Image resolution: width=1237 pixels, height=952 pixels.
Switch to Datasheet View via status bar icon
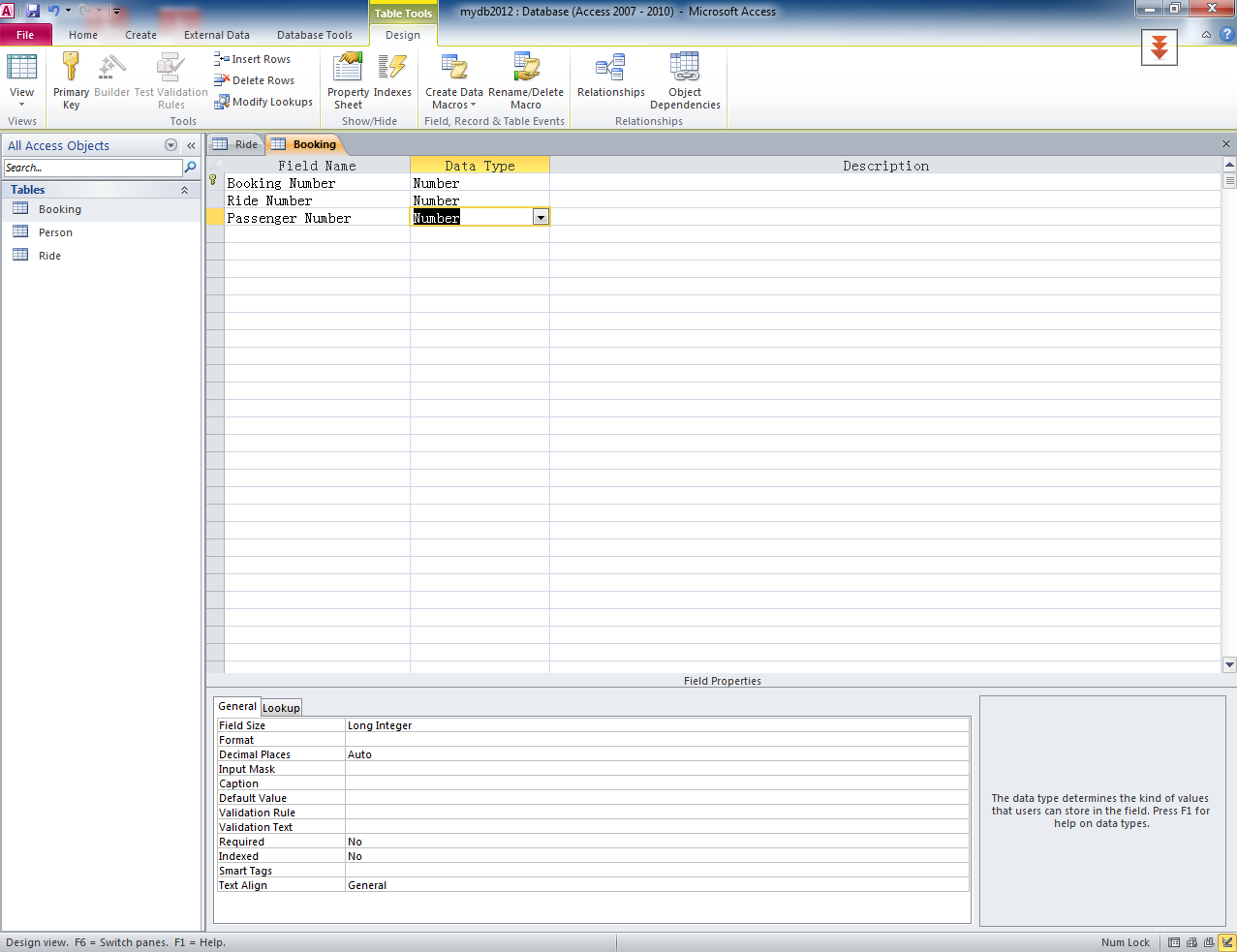click(x=1173, y=941)
